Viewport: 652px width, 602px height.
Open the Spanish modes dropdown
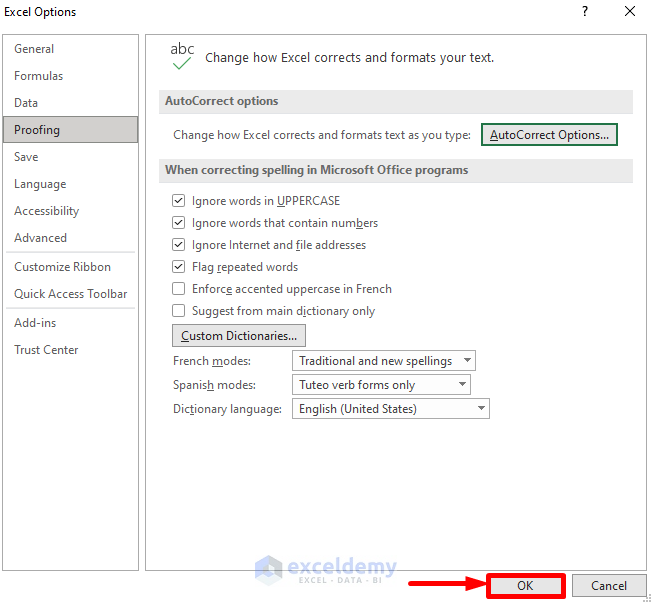point(381,385)
